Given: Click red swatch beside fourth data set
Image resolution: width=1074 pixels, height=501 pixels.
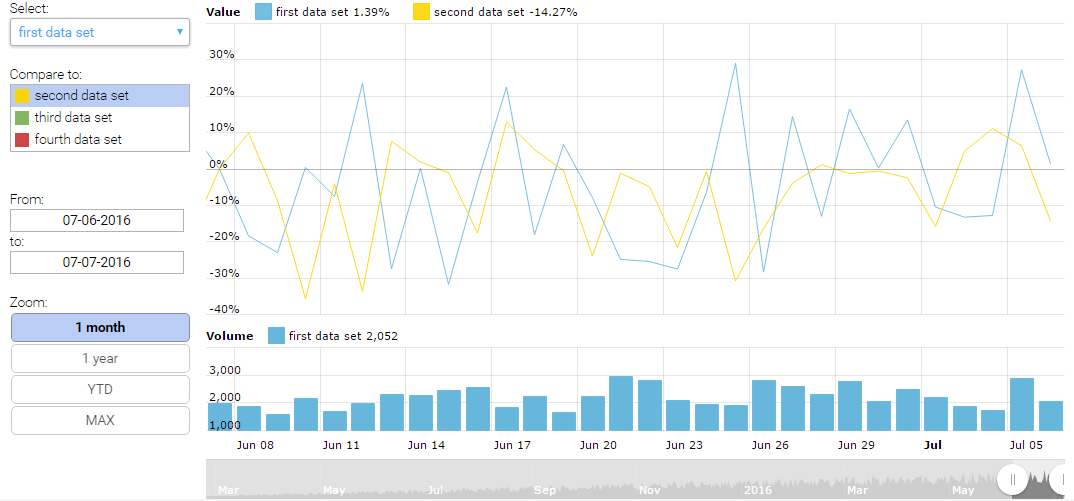Looking at the screenshot, I should (x=22, y=140).
